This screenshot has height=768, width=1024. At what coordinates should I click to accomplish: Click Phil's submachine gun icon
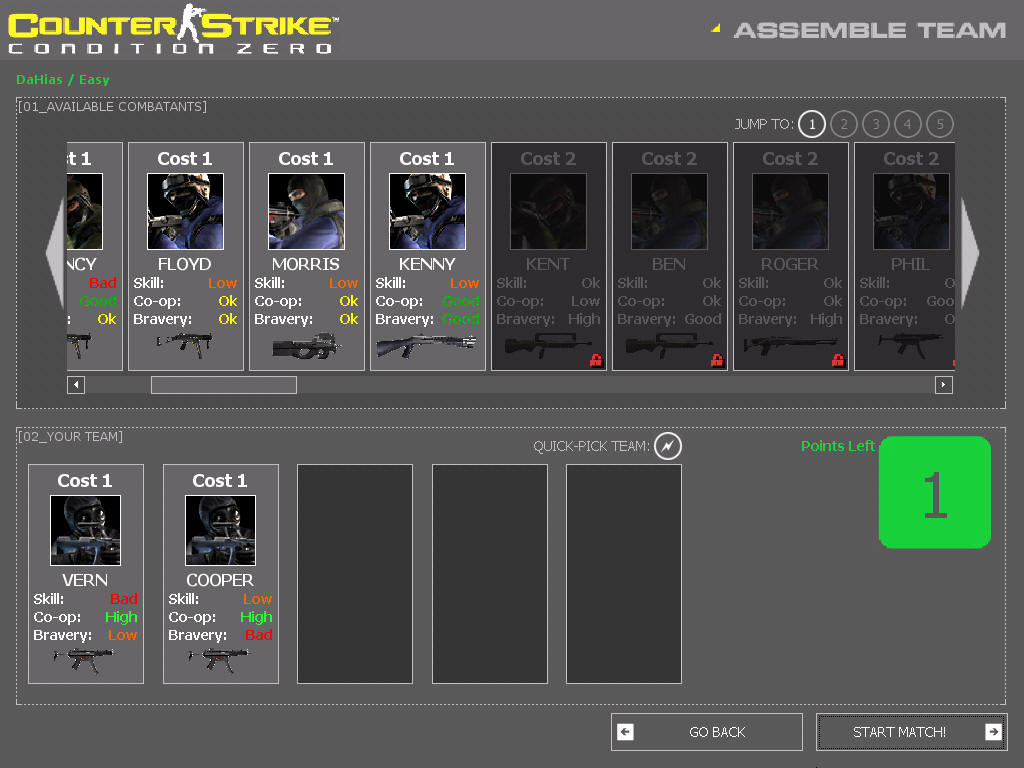tap(910, 344)
